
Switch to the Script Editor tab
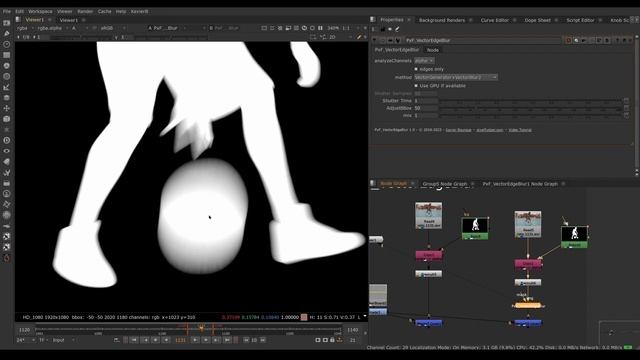(x=580, y=20)
